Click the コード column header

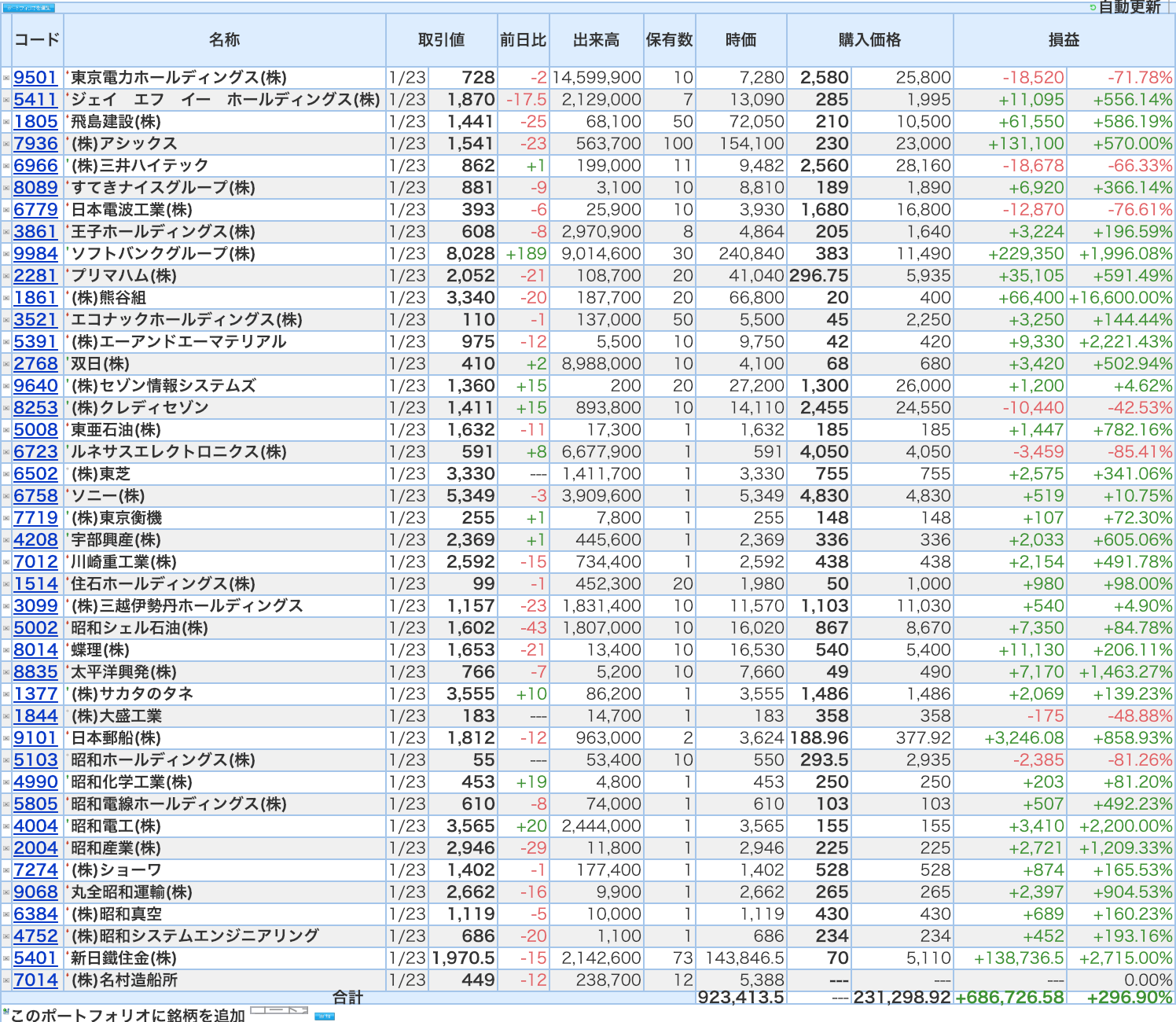coord(37,40)
